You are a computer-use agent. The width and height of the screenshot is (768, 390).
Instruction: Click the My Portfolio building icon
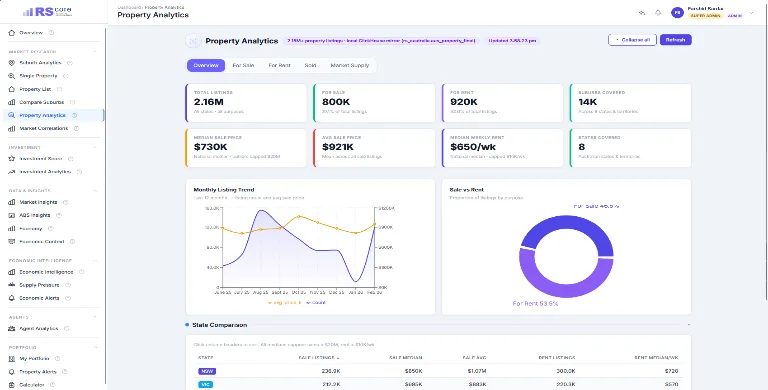[12, 359]
